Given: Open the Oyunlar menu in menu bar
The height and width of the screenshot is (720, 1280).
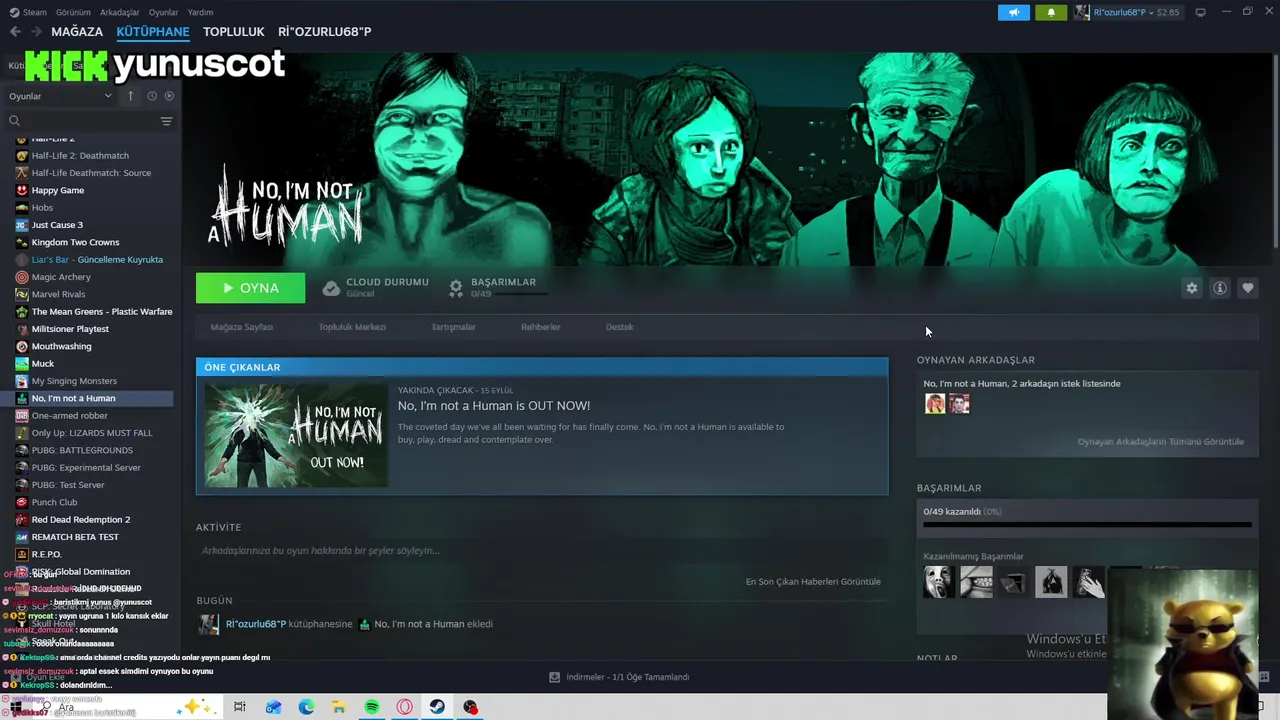Looking at the screenshot, I should 163,12.
